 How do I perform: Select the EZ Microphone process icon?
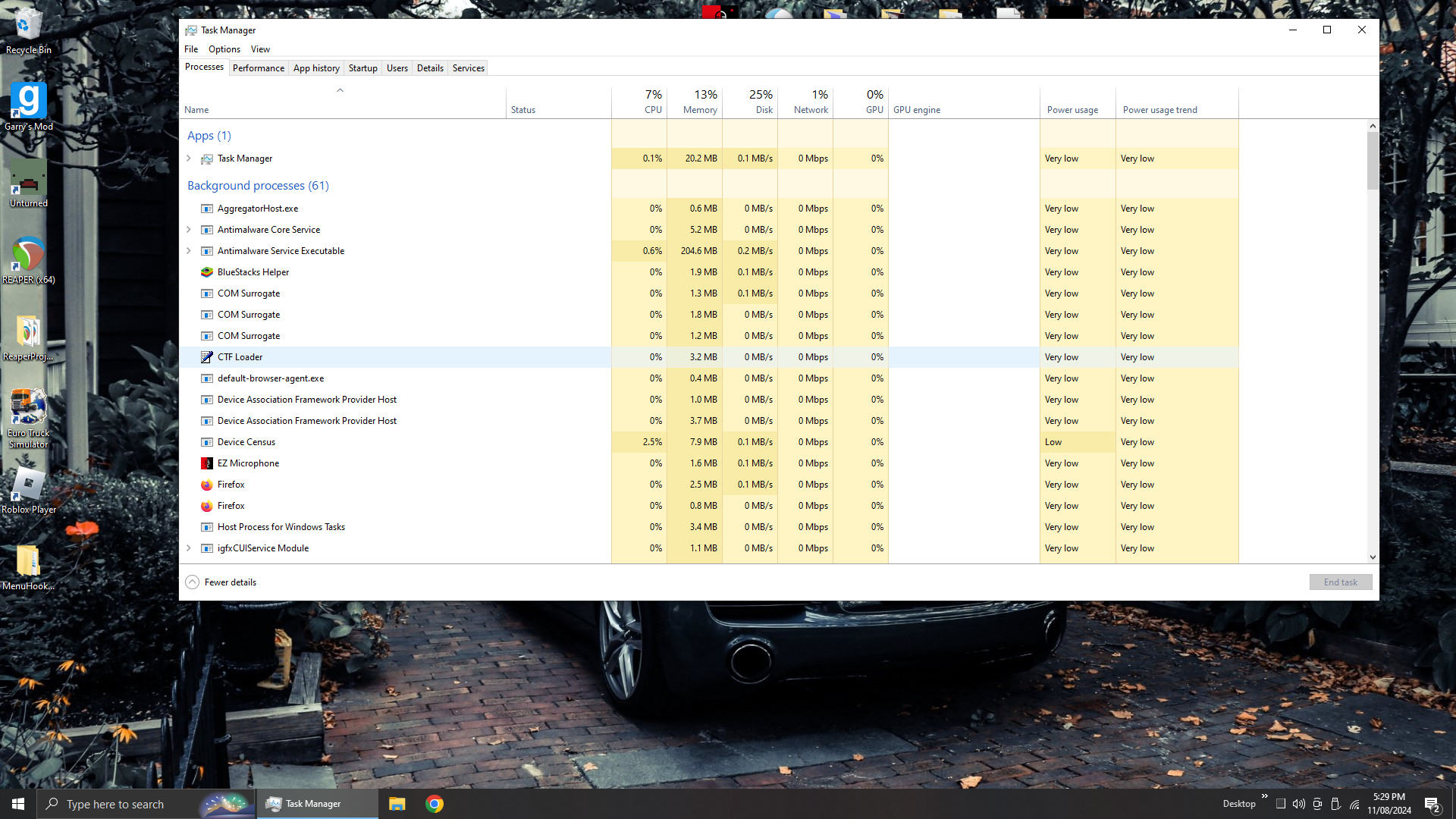[x=206, y=463]
